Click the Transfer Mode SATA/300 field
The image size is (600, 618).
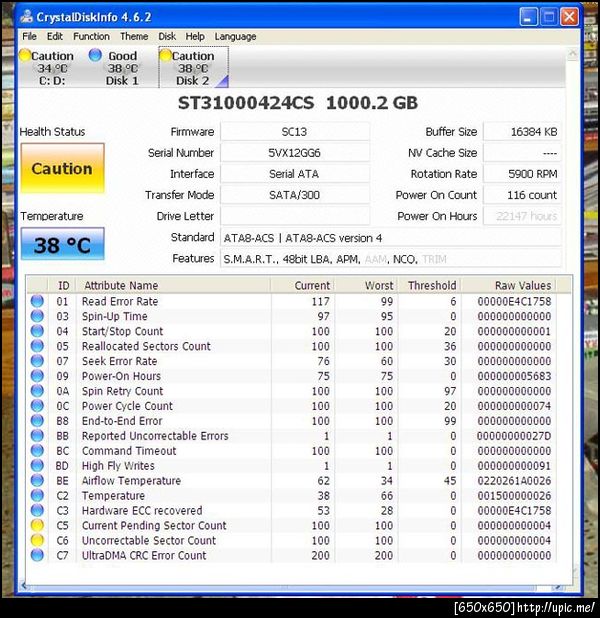coord(295,195)
